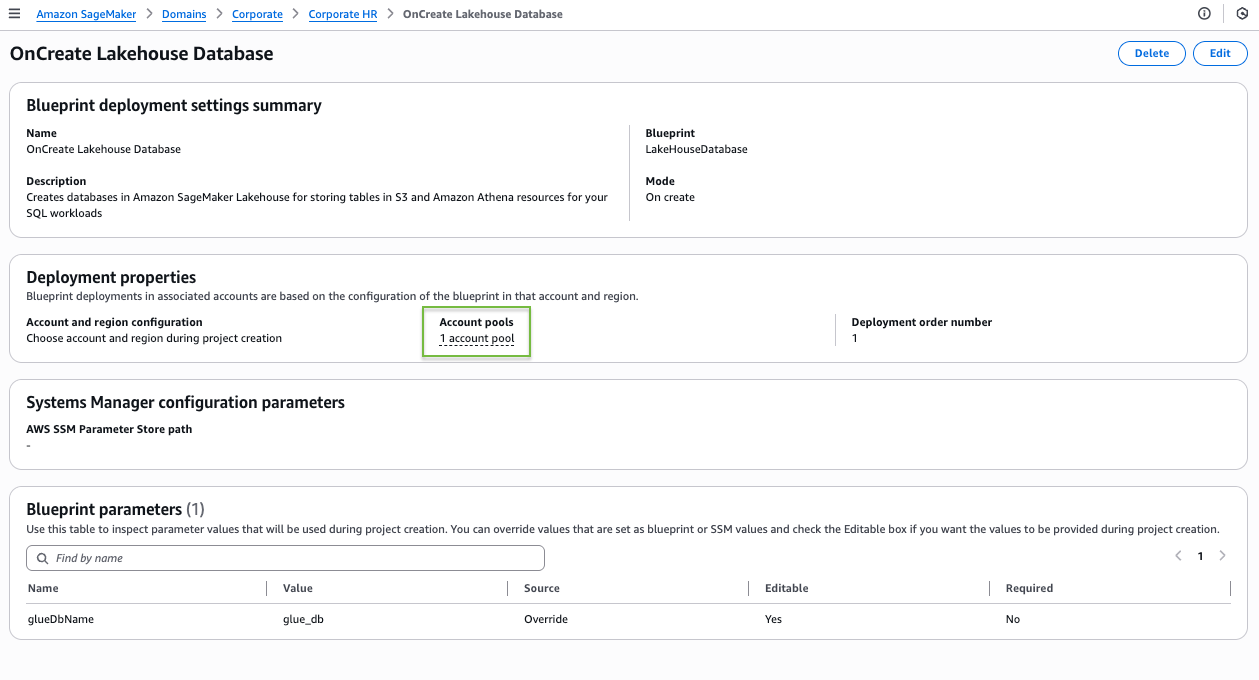Click the No value under Required
The image size is (1259, 680).
point(1013,619)
